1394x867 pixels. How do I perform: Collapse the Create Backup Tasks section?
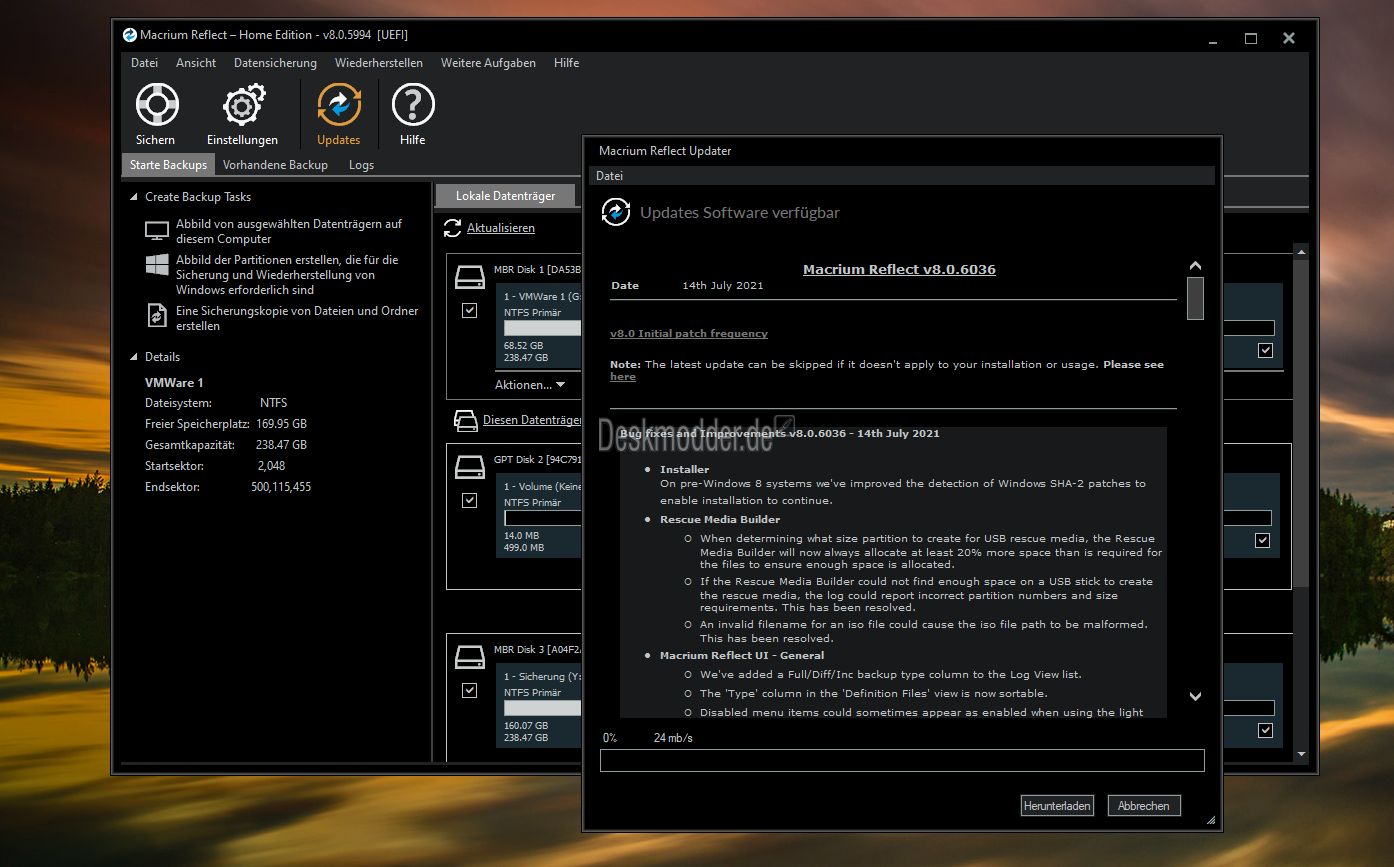click(134, 197)
